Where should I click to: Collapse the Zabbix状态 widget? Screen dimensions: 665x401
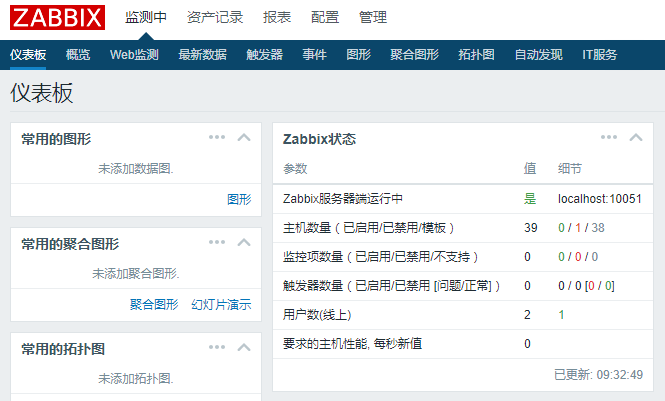click(x=636, y=137)
